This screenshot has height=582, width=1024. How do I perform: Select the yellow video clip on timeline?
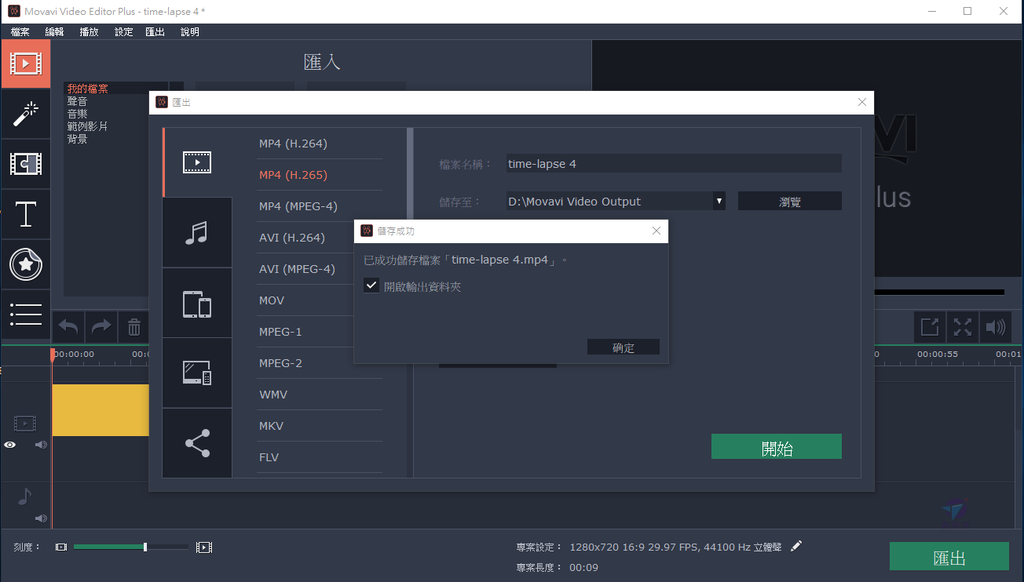pos(101,410)
